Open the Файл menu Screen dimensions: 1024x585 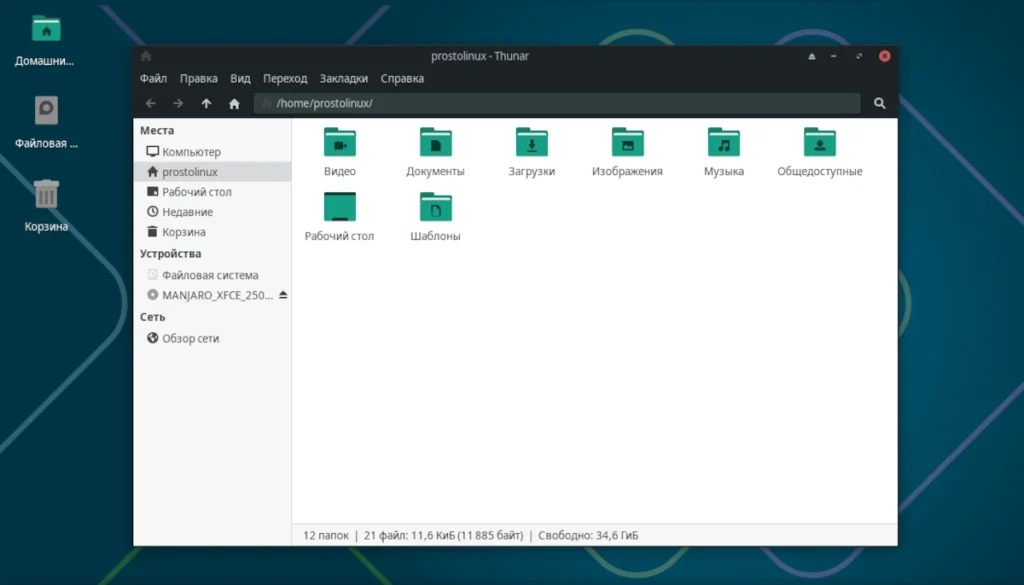(153, 78)
